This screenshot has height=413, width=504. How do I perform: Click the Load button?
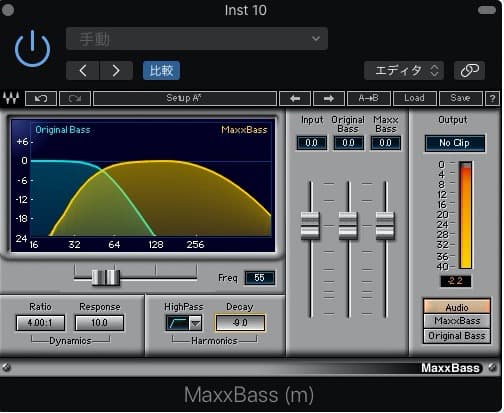click(414, 99)
